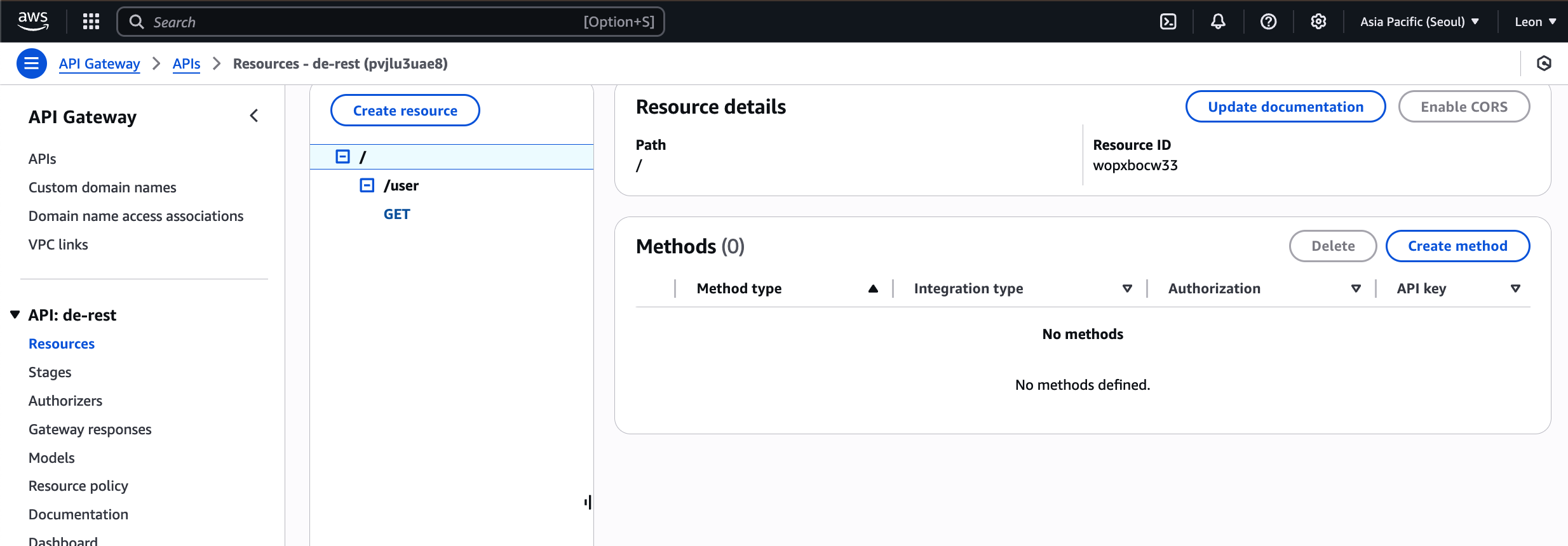Open the notifications bell
This screenshot has width=1568, height=546.
1218,22
